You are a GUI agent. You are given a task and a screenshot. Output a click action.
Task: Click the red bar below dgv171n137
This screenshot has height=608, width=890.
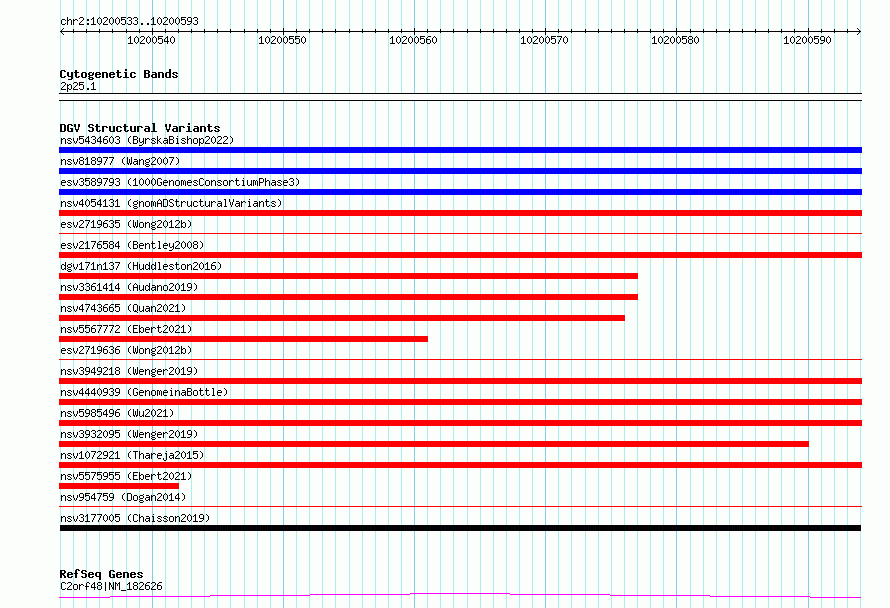tap(349, 276)
